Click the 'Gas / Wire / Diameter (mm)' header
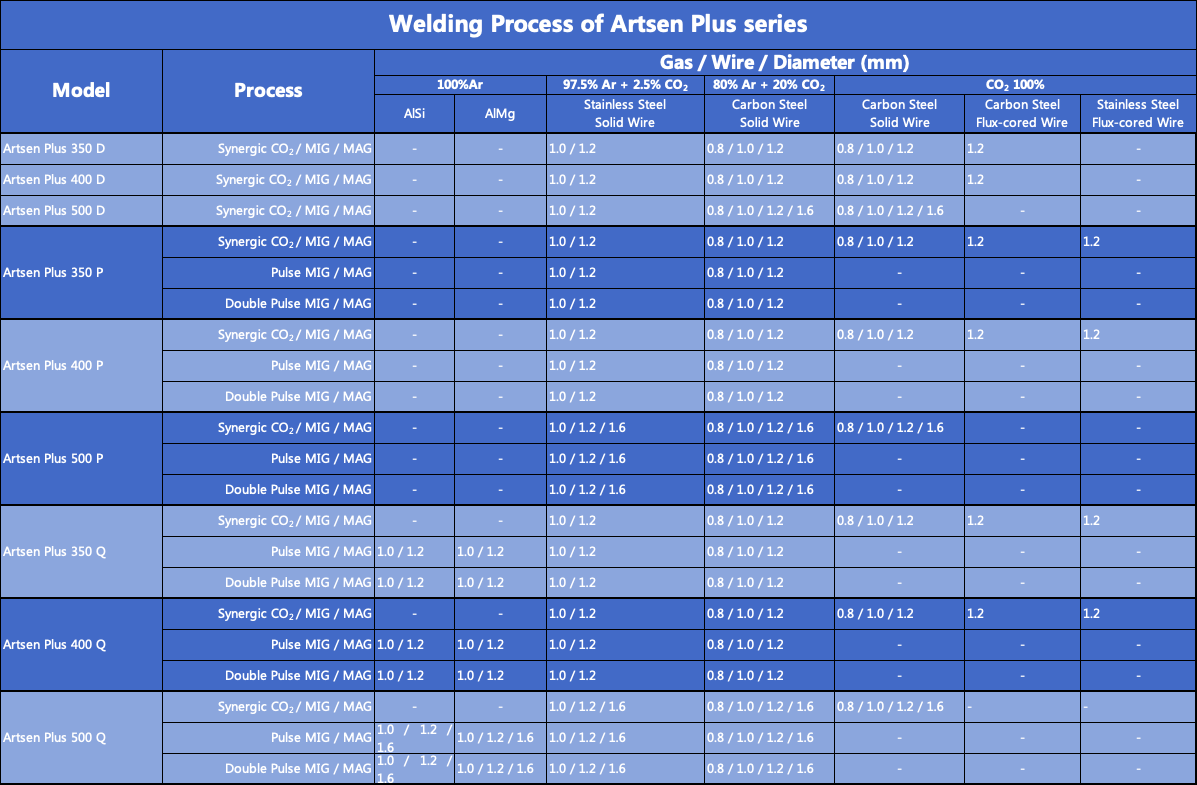1197x785 pixels. (785, 63)
